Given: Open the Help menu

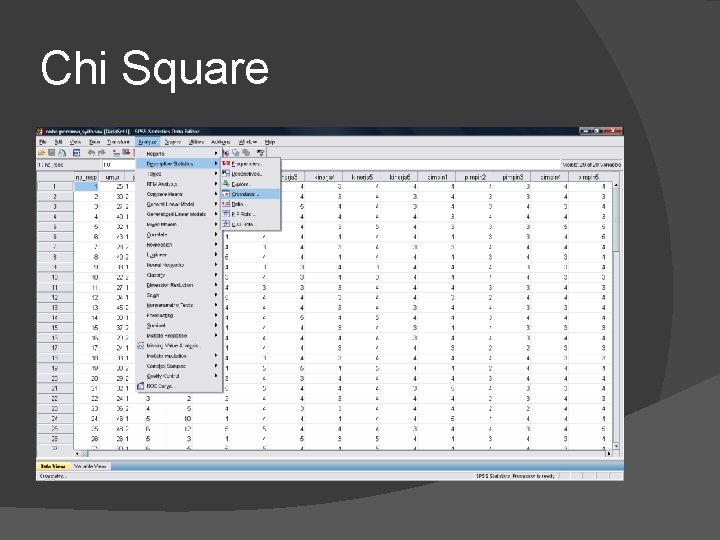Looking at the screenshot, I should click(x=270, y=142).
